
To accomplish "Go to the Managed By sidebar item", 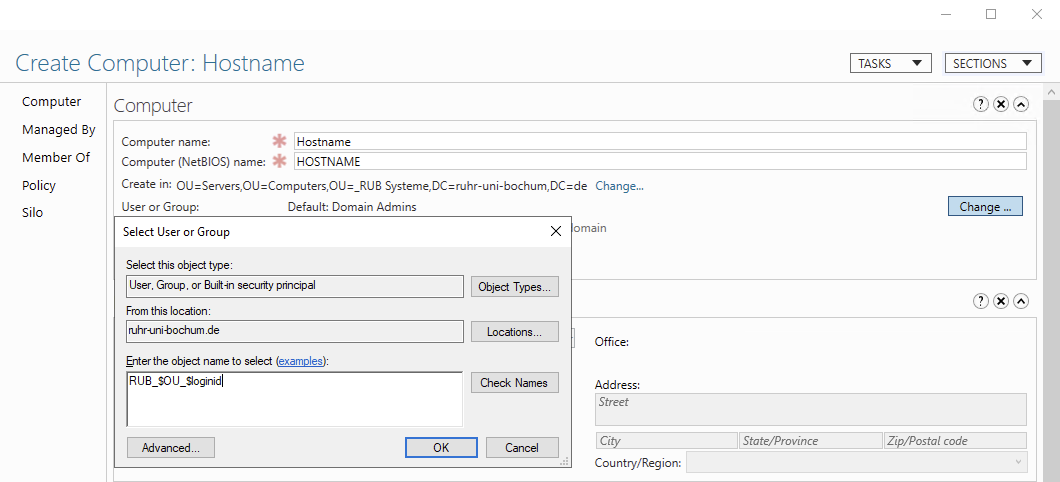I will pyautogui.click(x=59, y=129).
